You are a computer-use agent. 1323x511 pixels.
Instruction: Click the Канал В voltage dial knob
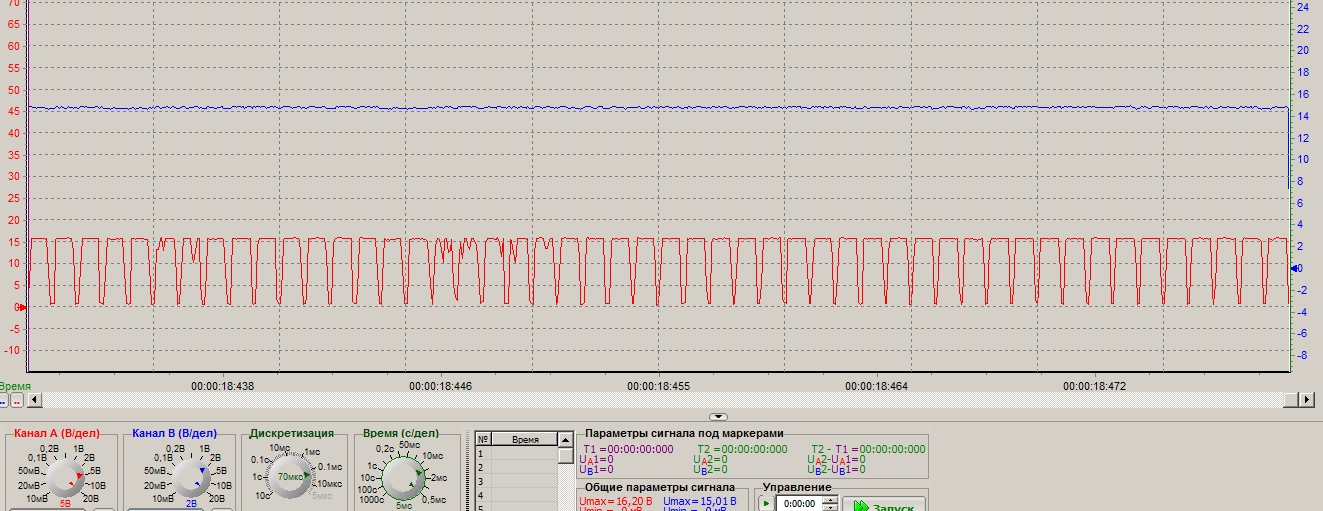pyautogui.click(x=189, y=477)
